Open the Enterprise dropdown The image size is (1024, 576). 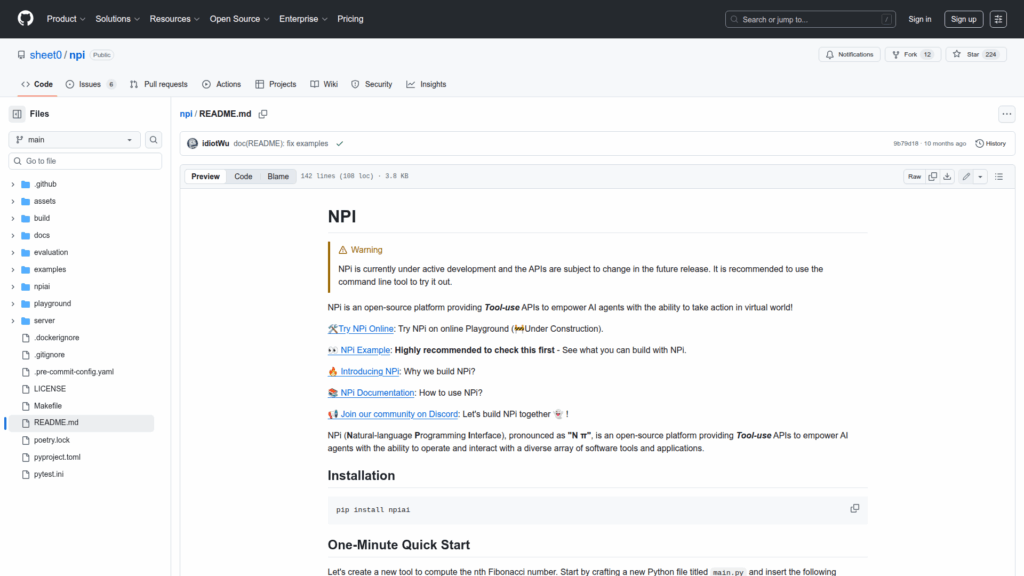pyautogui.click(x=303, y=19)
